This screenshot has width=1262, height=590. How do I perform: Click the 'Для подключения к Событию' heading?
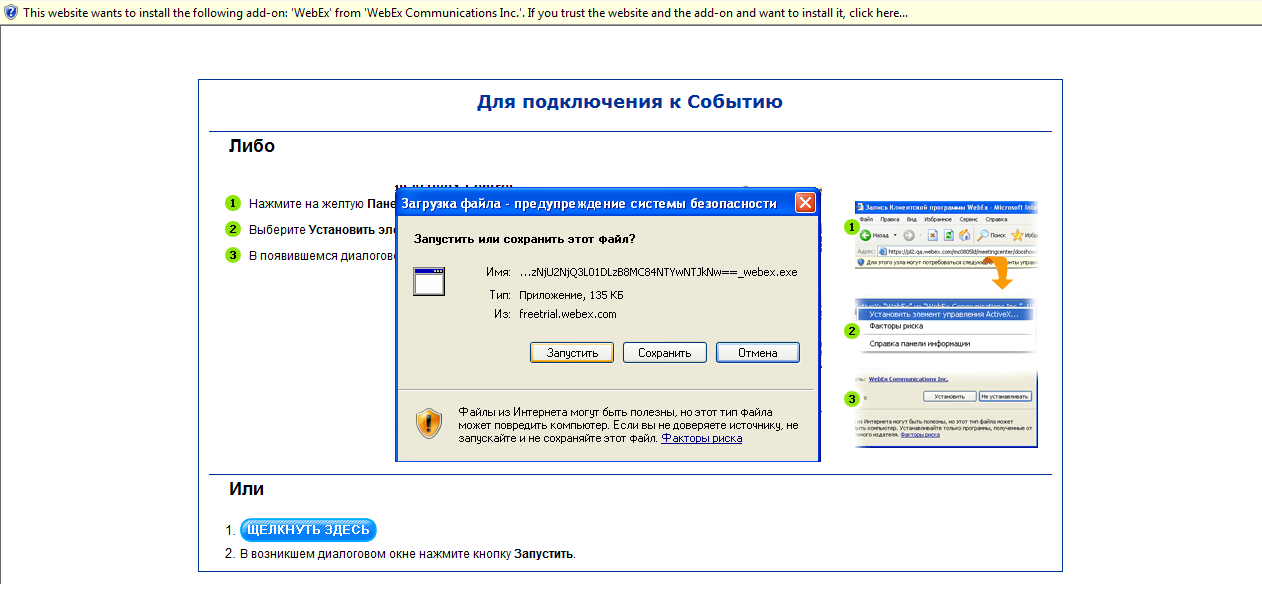(630, 102)
